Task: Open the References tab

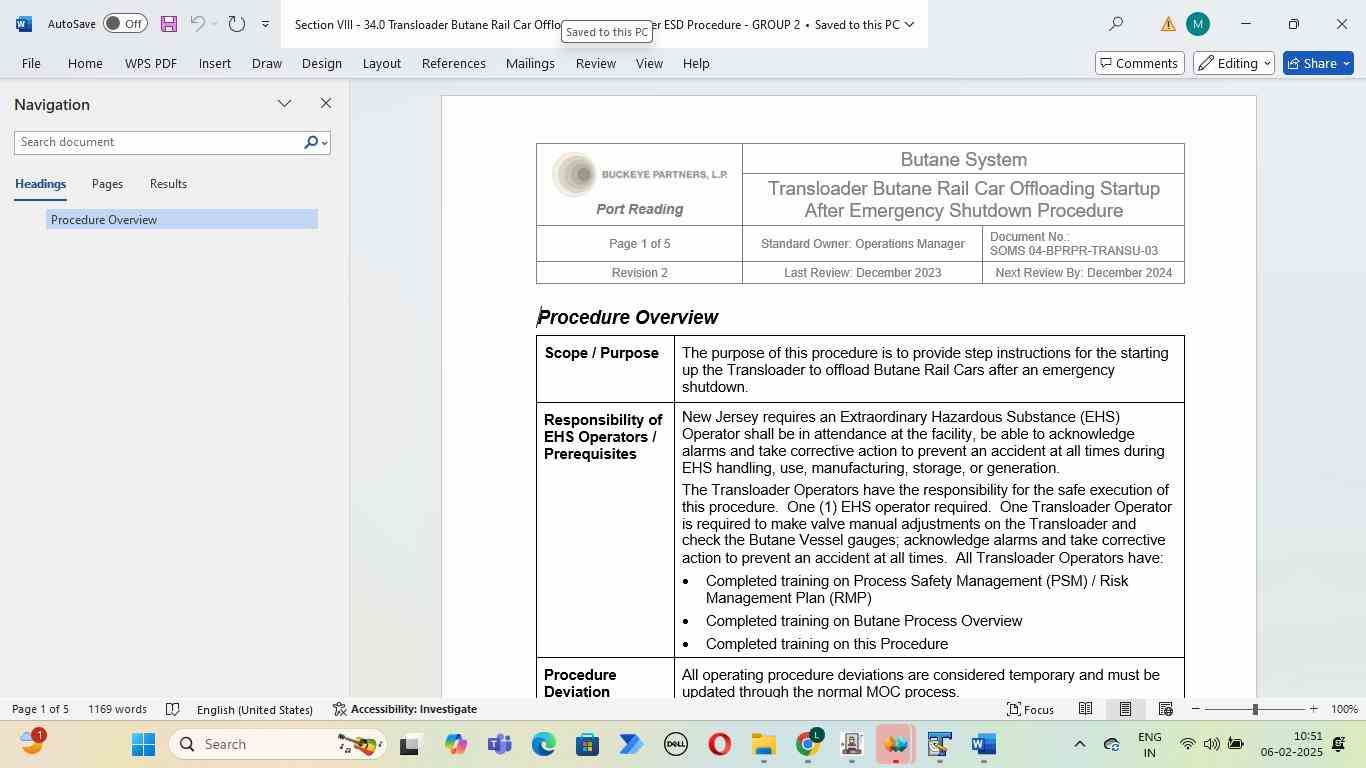Action: (x=453, y=63)
